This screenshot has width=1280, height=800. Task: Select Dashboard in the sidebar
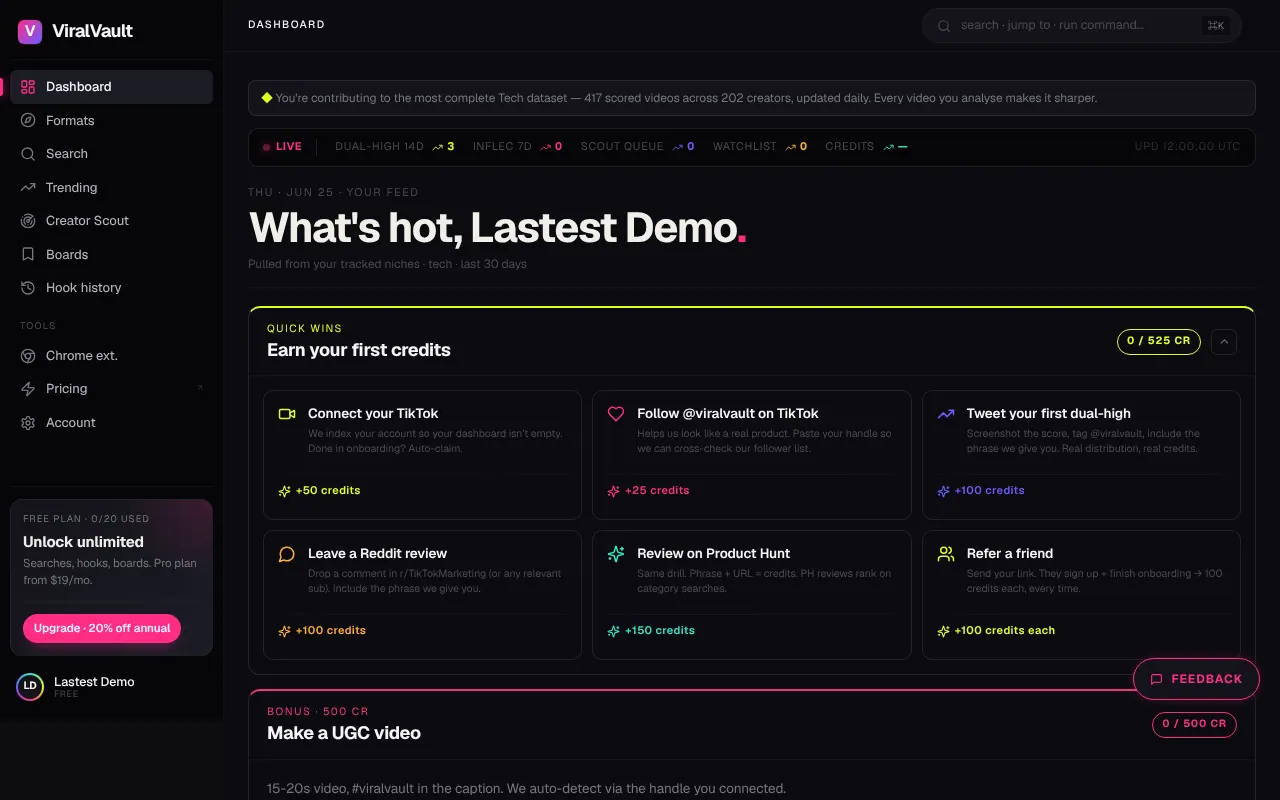pos(111,86)
